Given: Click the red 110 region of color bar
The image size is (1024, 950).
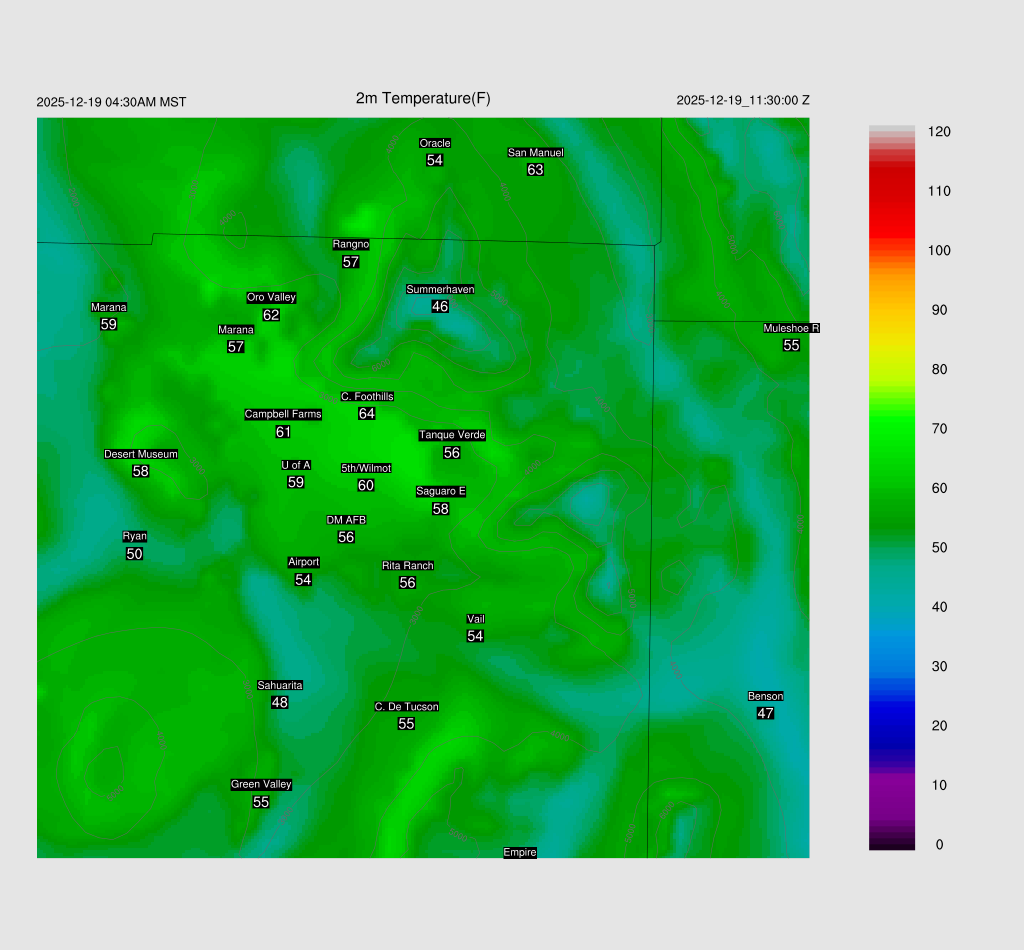Looking at the screenshot, I should tap(891, 191).
